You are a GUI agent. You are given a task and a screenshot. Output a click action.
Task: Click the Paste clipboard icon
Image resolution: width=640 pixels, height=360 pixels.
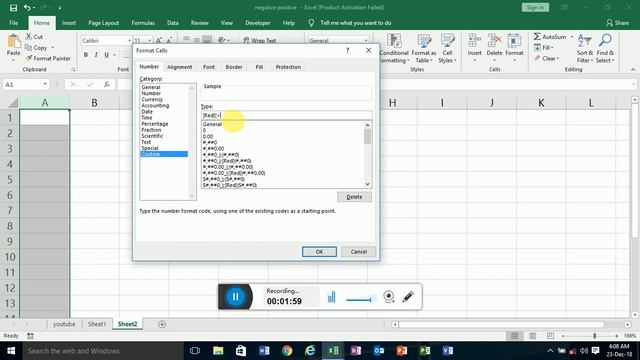pyautogui.click(x=13, y=41)
